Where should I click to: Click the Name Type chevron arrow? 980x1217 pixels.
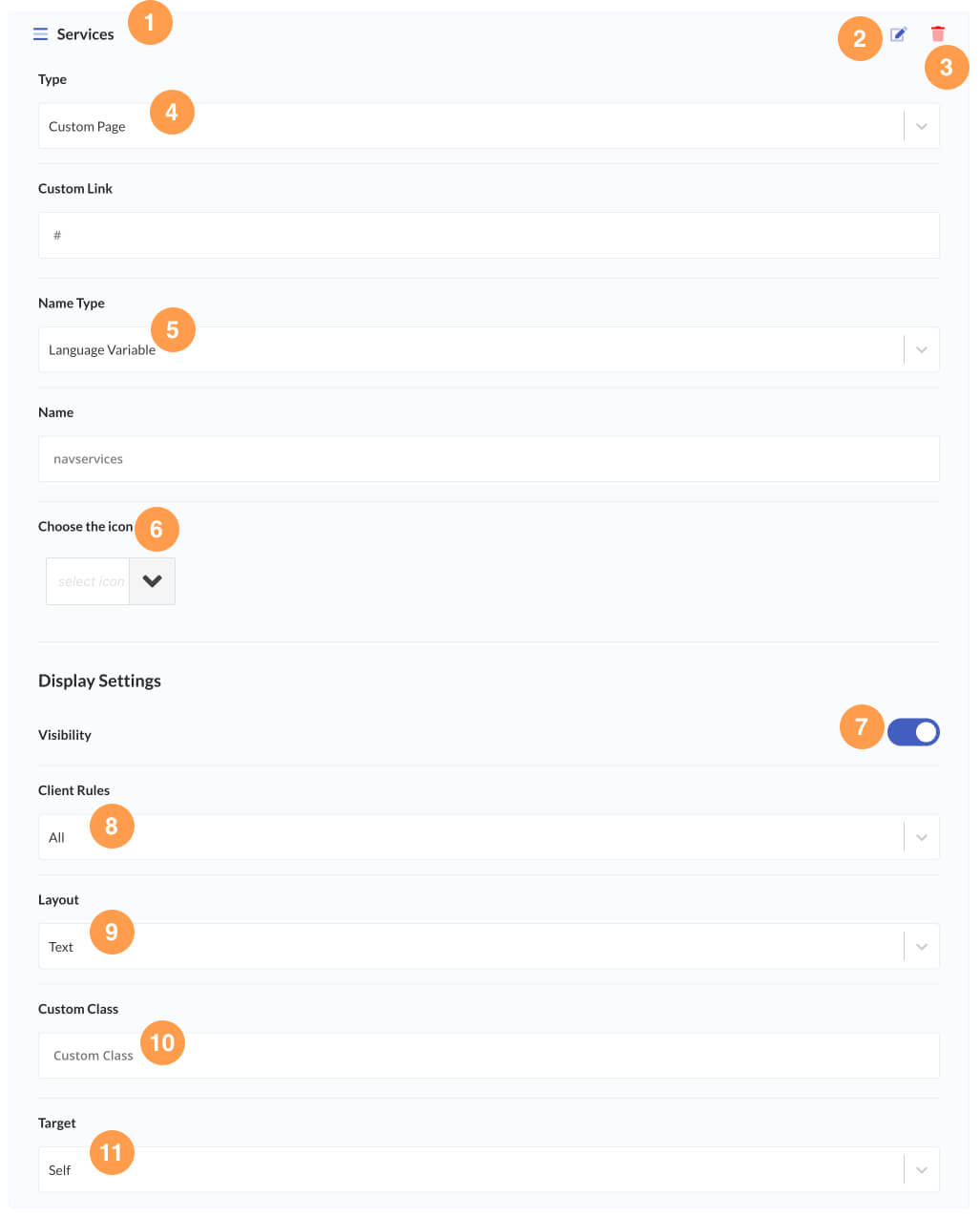[921, 349]
